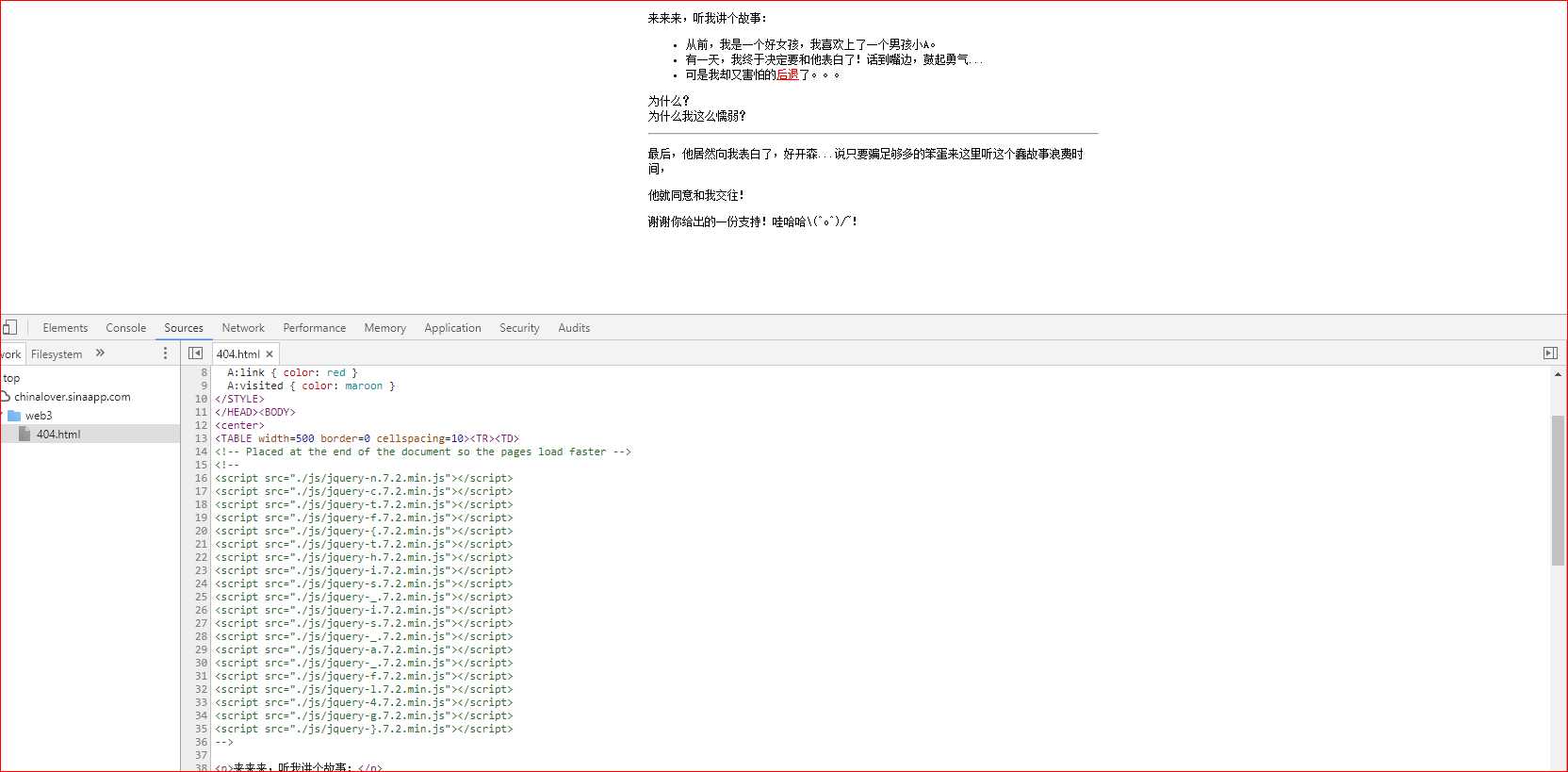
Task: Click the jquery-{.7.2.min.js script line
Action: [x=364, y=531]
